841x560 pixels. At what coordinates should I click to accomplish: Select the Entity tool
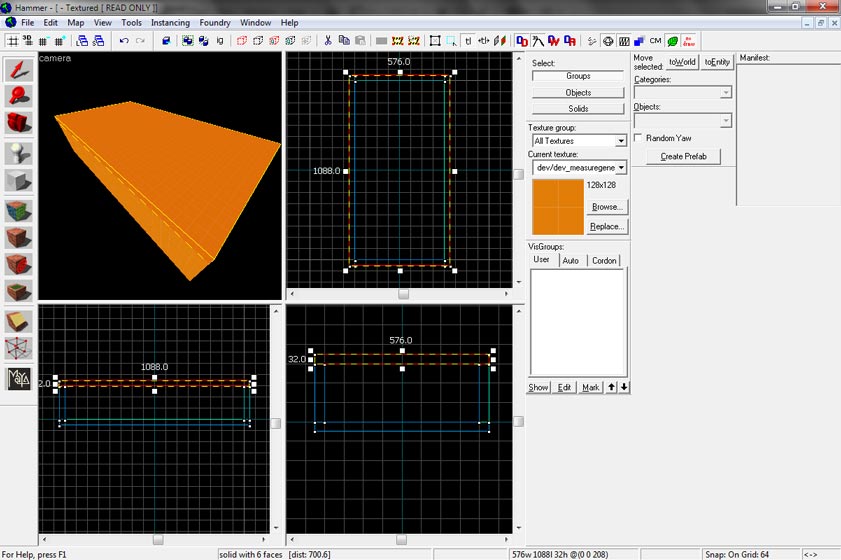tap(19, 154)
